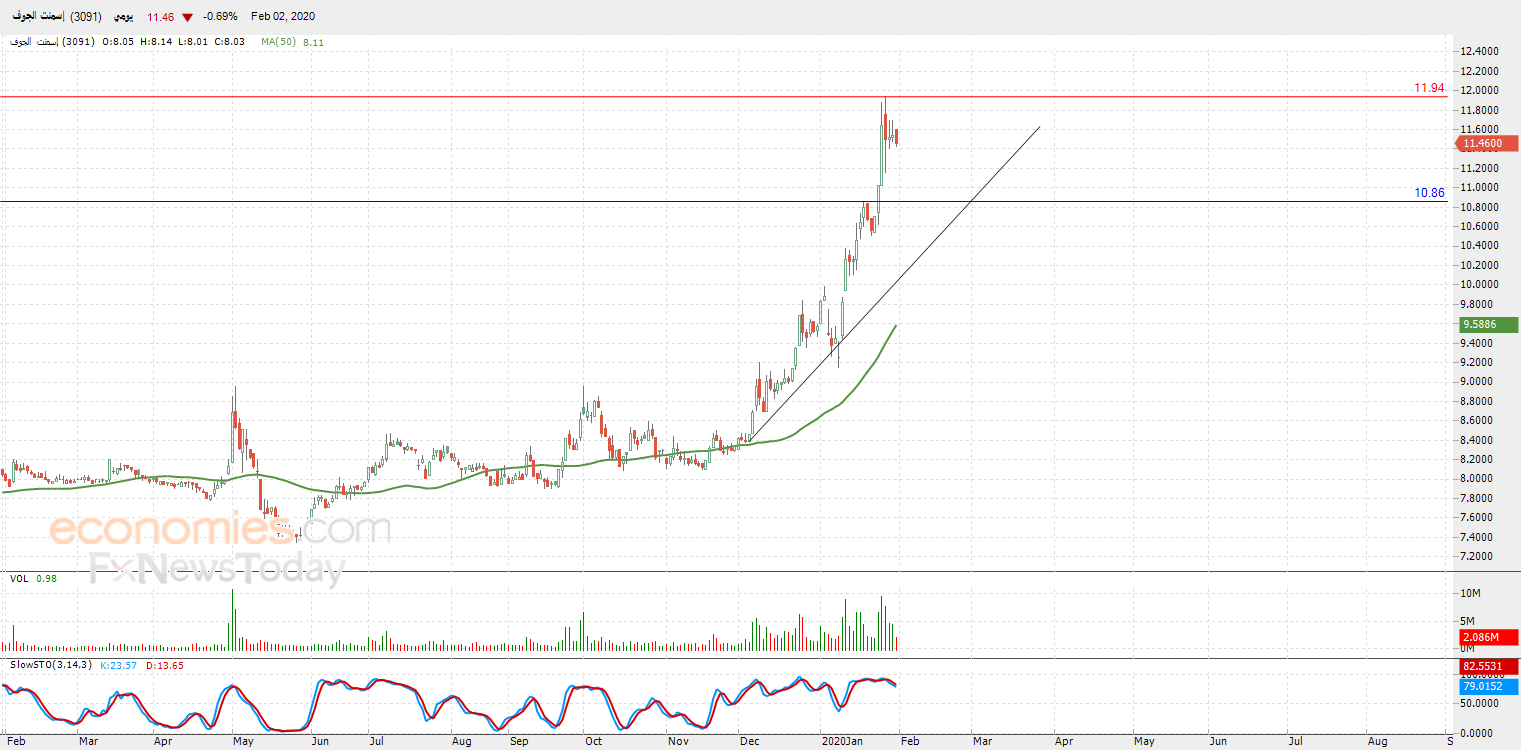Click the 0.98 volume value
Screen dimensions: 1521x750
pyautogui.click(x=47, y=579)
